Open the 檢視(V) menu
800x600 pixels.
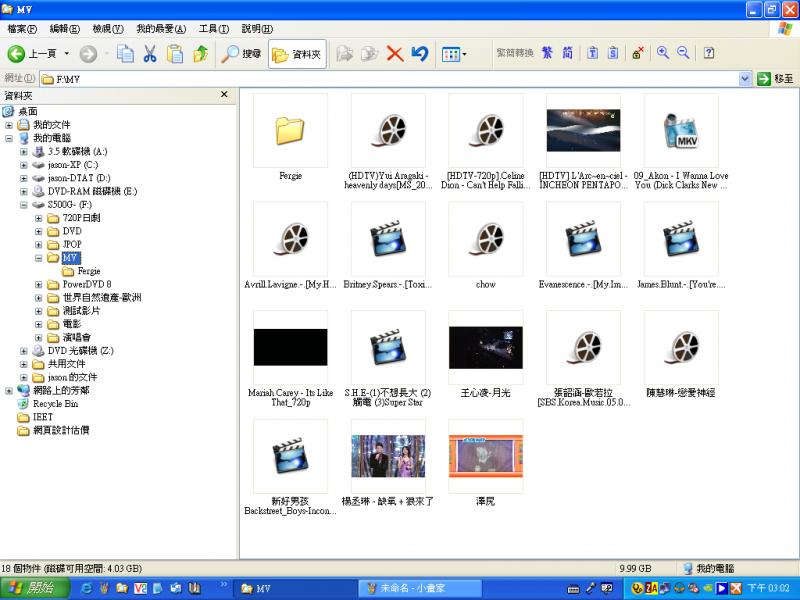tap(108, 29)
